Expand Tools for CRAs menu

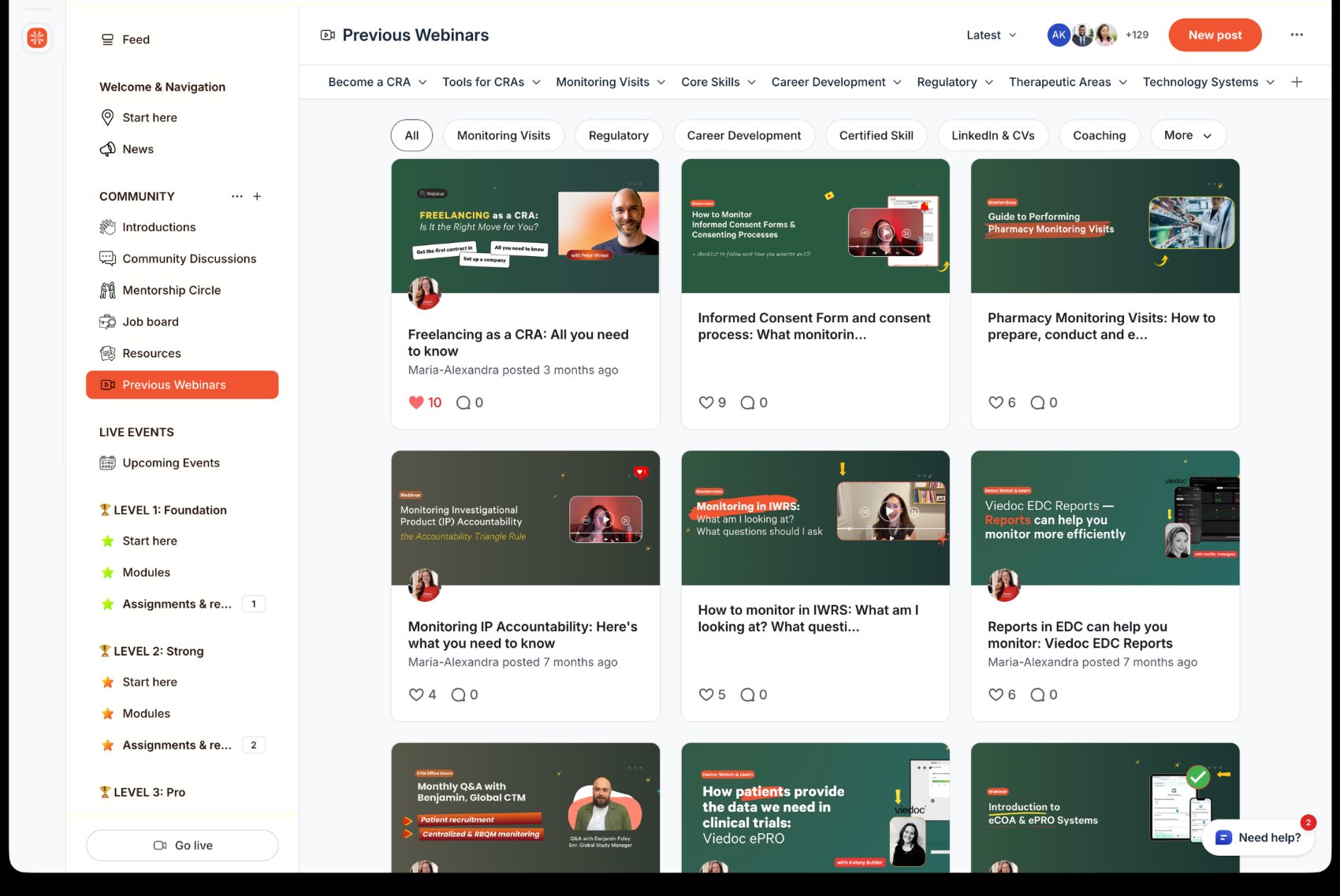pos(491,82)
